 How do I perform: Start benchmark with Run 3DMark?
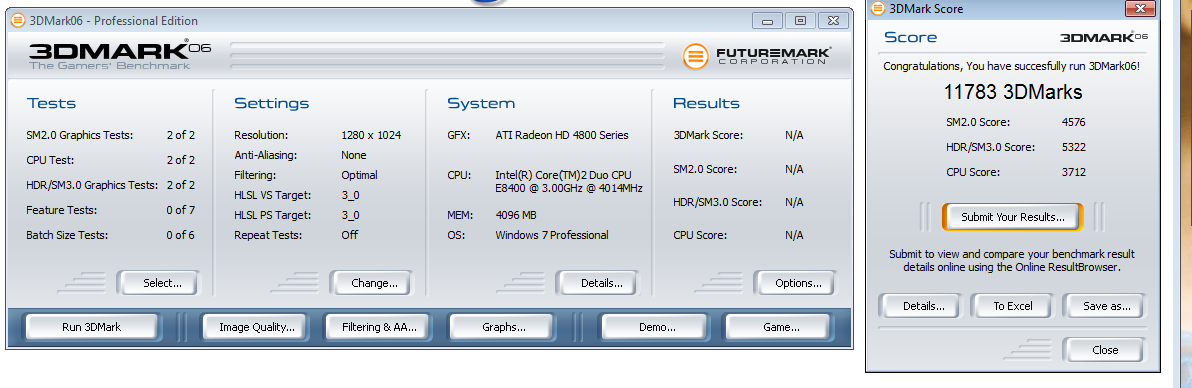click(91, 327)
